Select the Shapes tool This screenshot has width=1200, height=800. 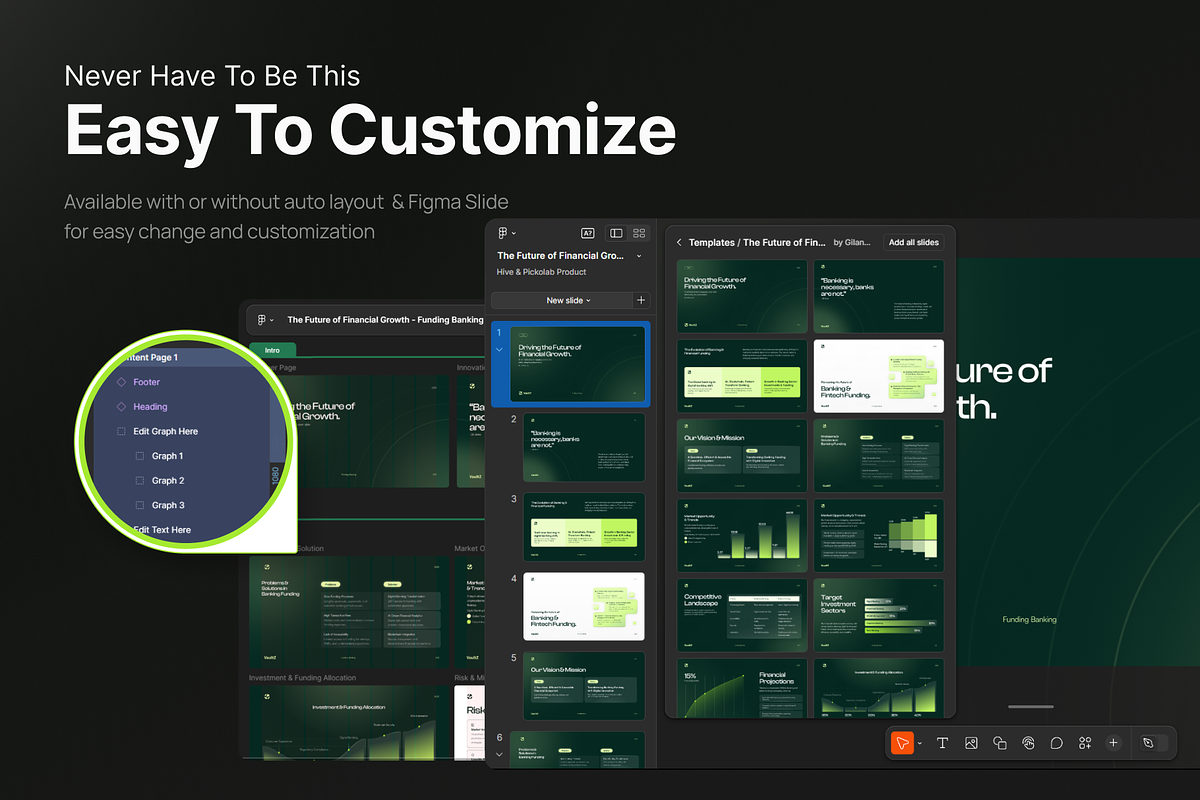(x=999, y=743)
